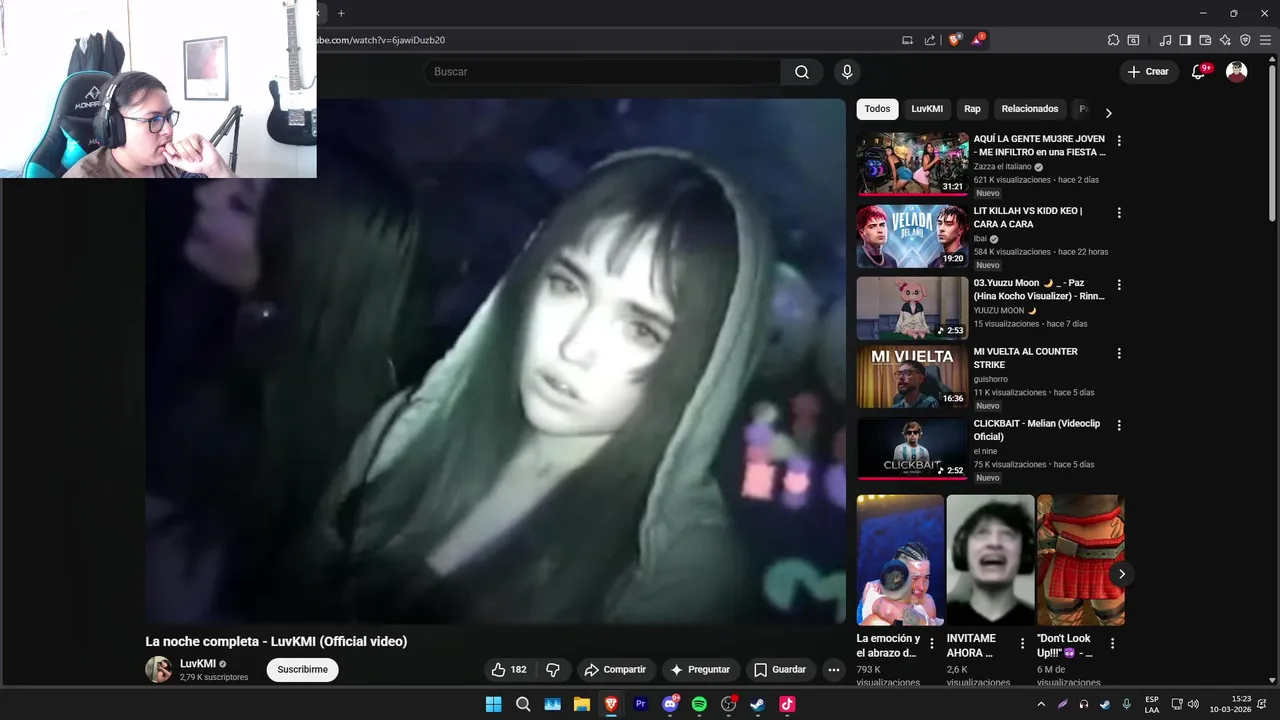Select the Relacionados filter chip

pos(1030,109)
